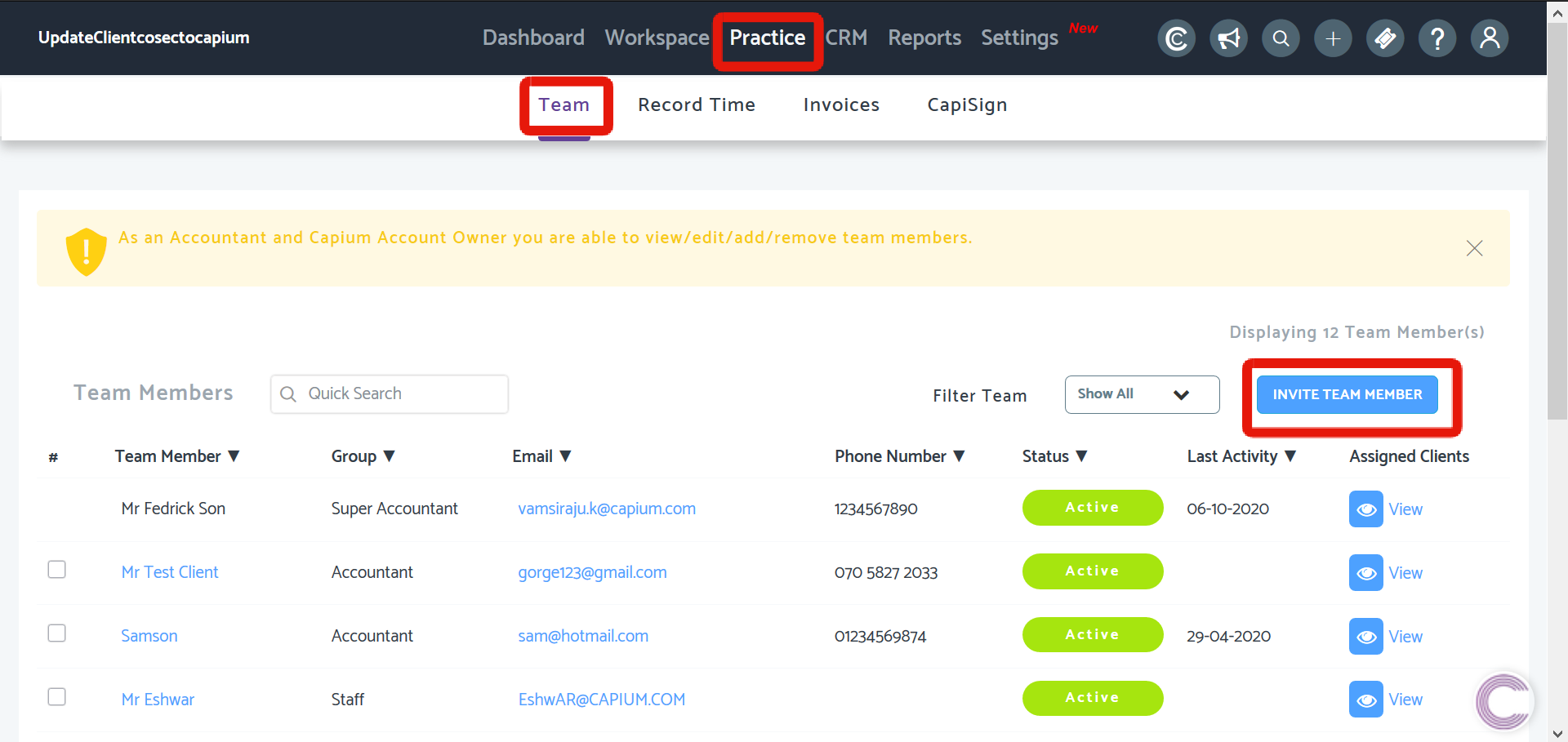Click the yellow shield warning icon

(86, 251)
